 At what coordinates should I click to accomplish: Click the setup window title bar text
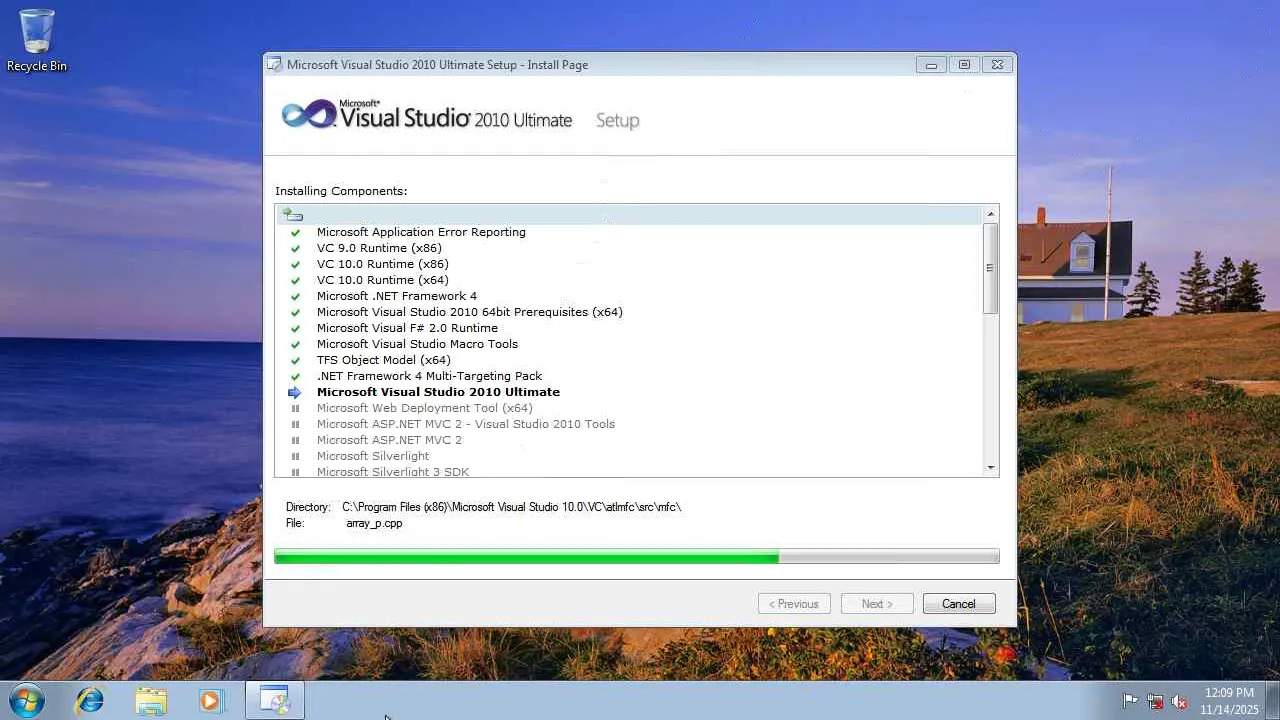437,65
